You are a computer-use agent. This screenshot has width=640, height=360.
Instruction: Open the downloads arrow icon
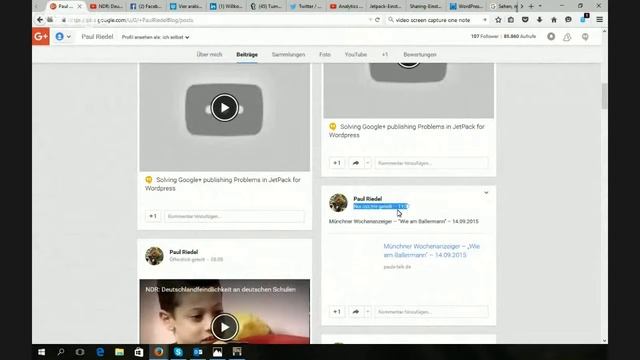(540, 20)
